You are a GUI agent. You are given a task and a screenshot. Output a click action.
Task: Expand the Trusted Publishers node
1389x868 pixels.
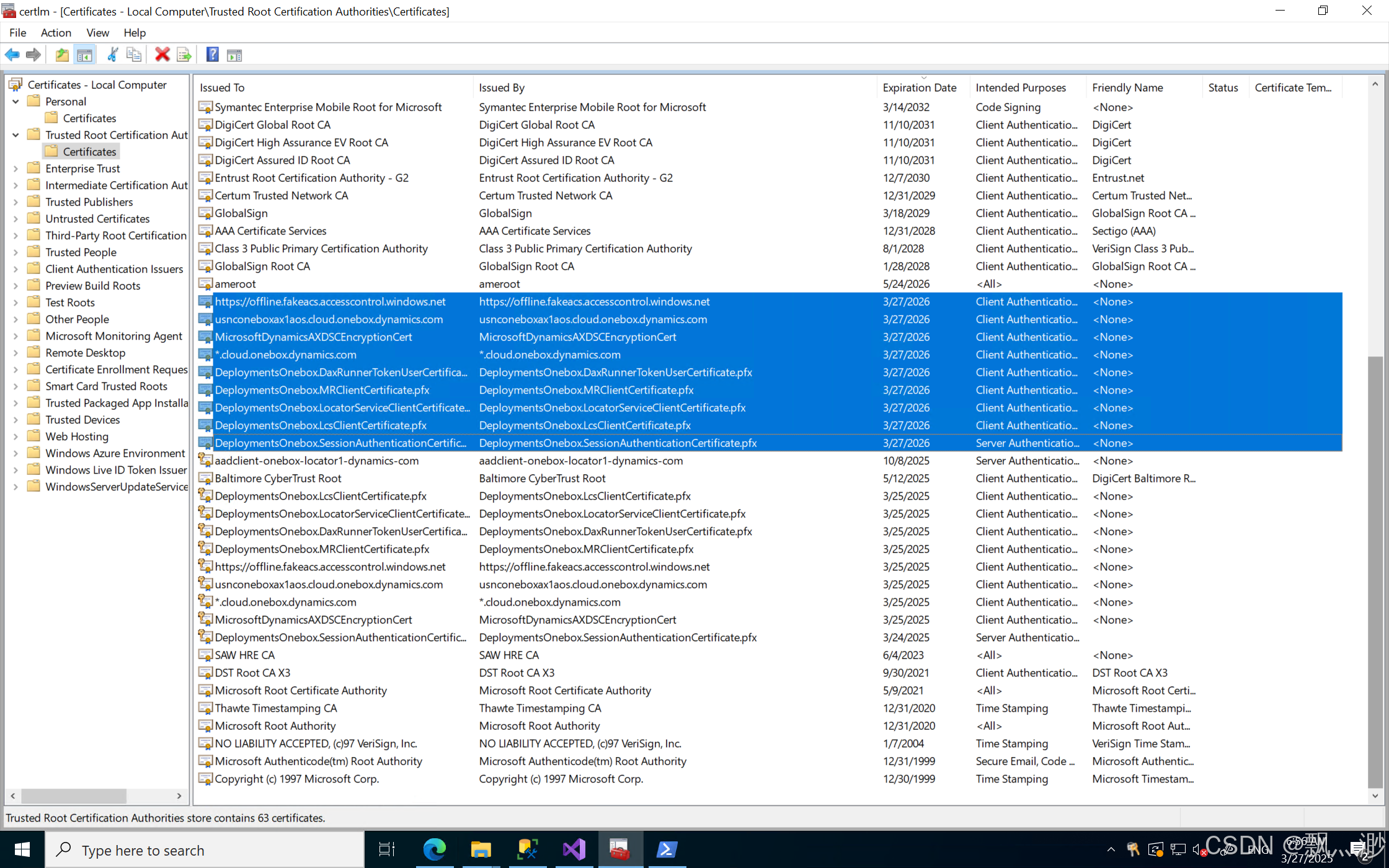(16, 201)
